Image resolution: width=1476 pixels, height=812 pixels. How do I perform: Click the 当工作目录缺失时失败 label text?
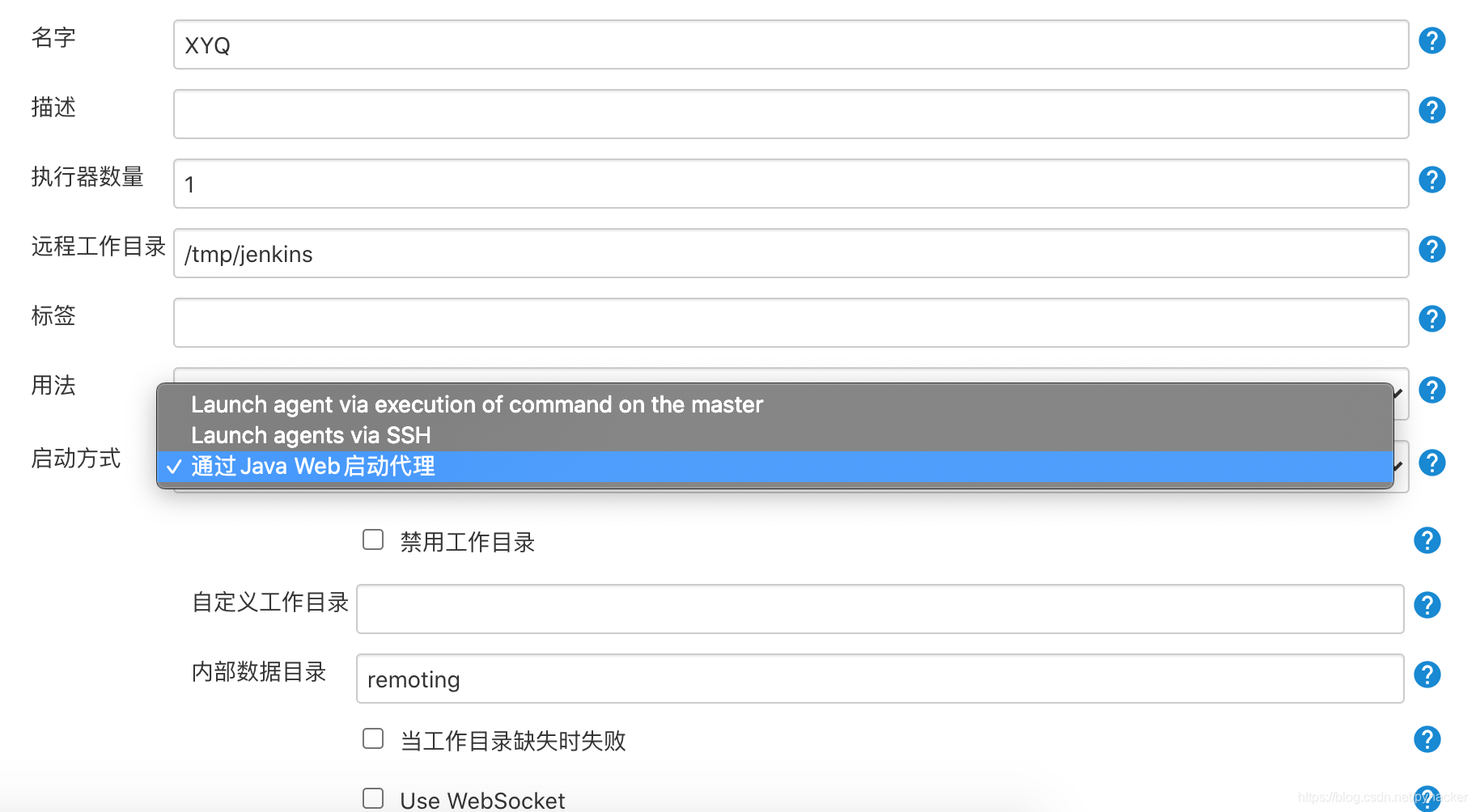[x=513, y=741]
